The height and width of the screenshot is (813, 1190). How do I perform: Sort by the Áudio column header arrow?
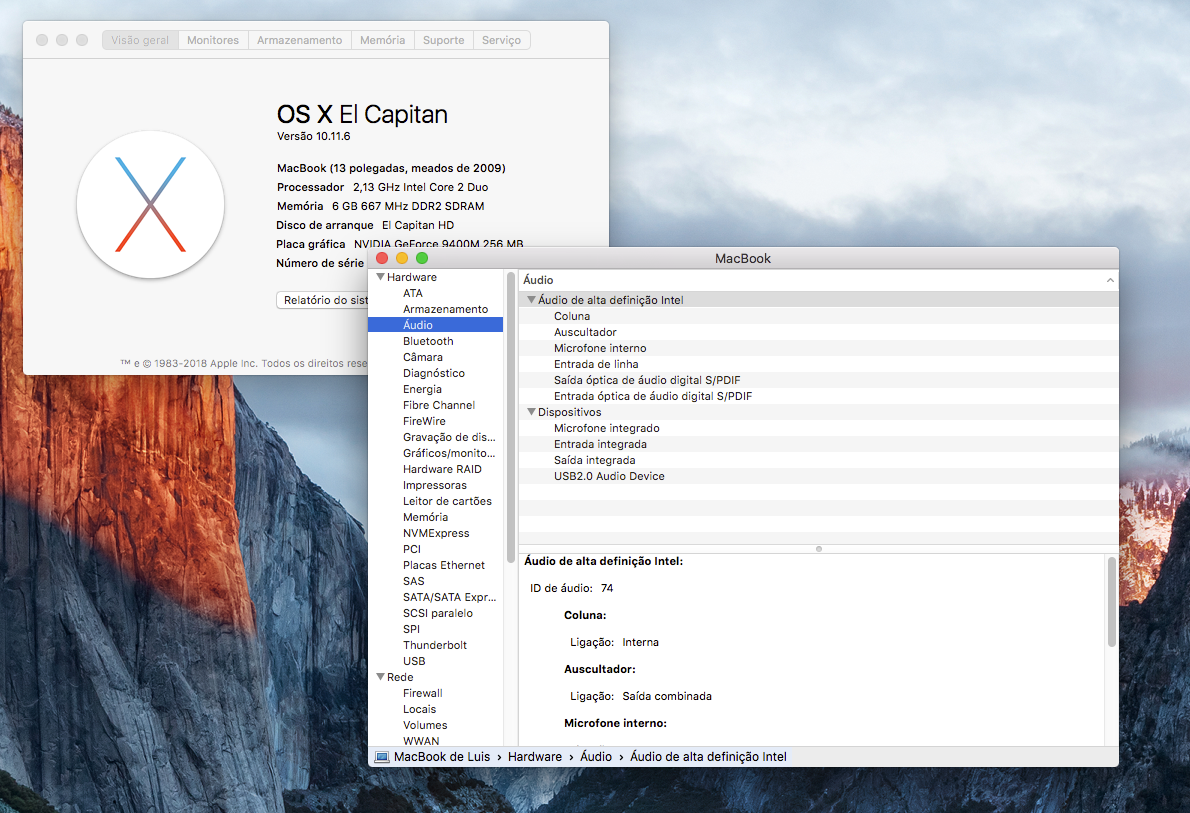[x=1110, y=280]
